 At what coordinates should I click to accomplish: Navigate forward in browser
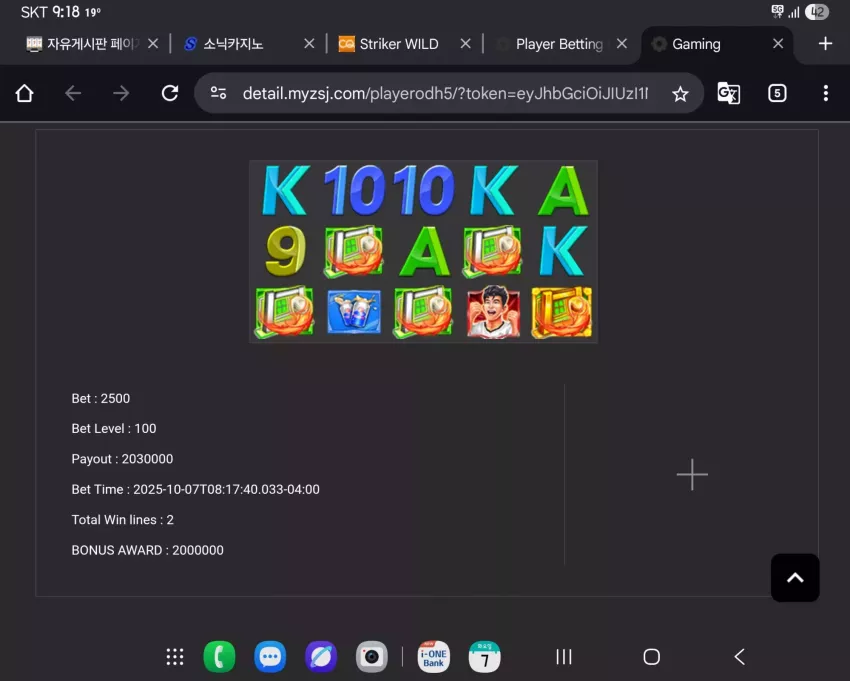[x=121, y=93]
